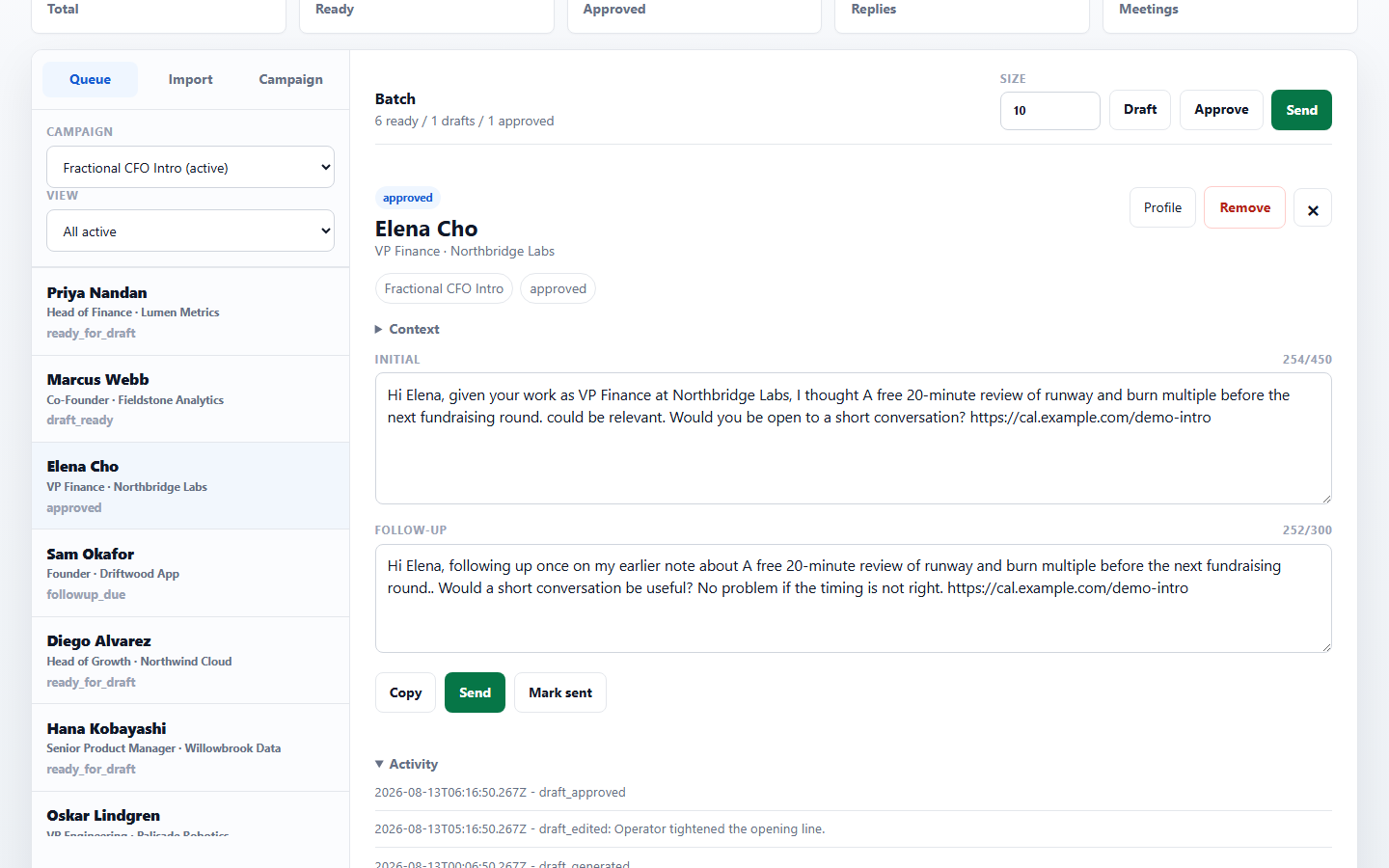
Task: Open the Campaign dropdown selector
Action: (191, 167)
